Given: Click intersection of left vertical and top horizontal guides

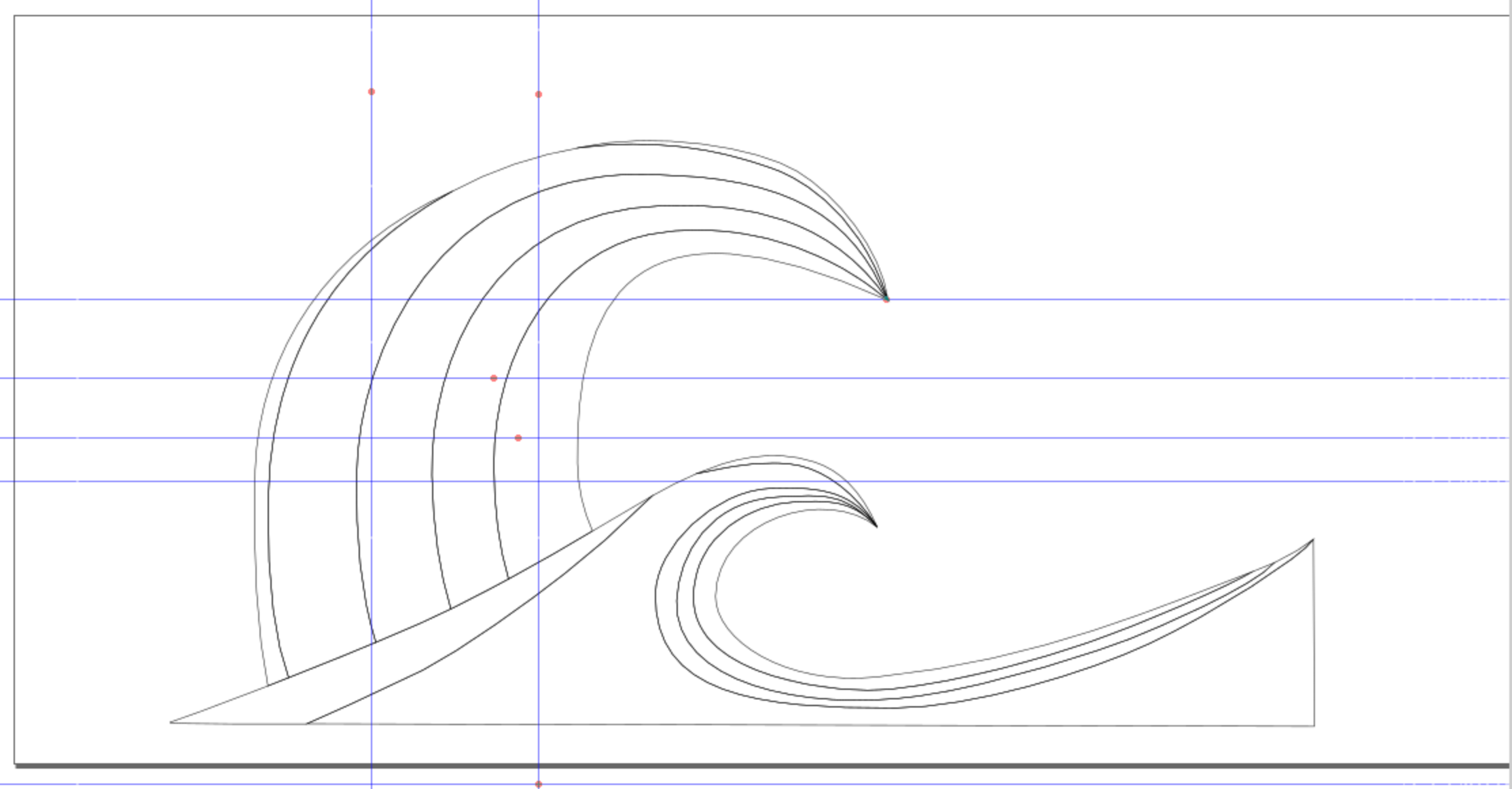Looking at the screenshot, I should pos(372,299).
